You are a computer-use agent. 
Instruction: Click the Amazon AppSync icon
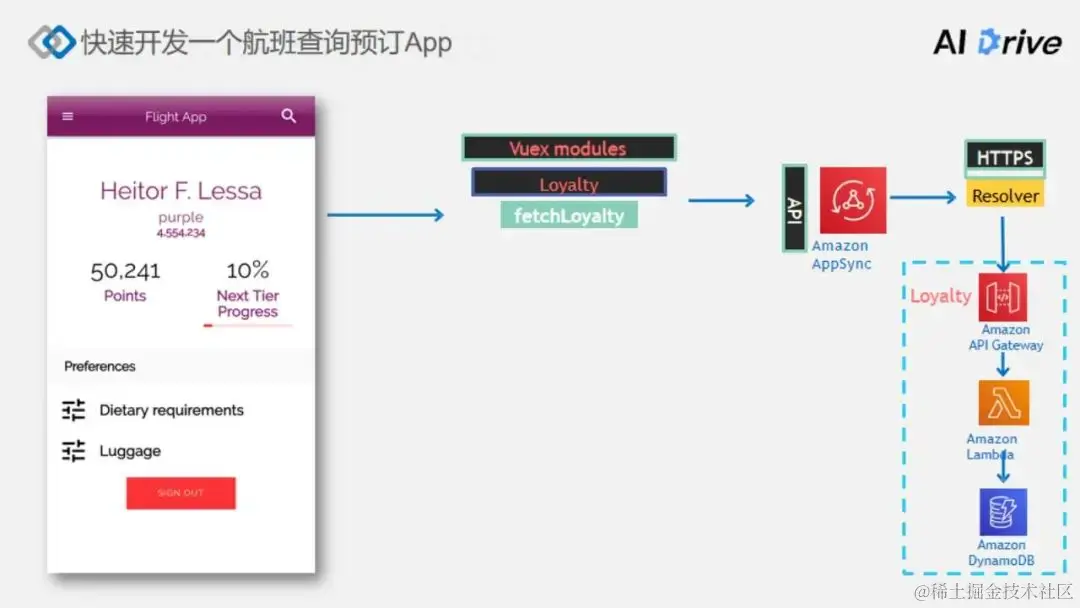853,200
